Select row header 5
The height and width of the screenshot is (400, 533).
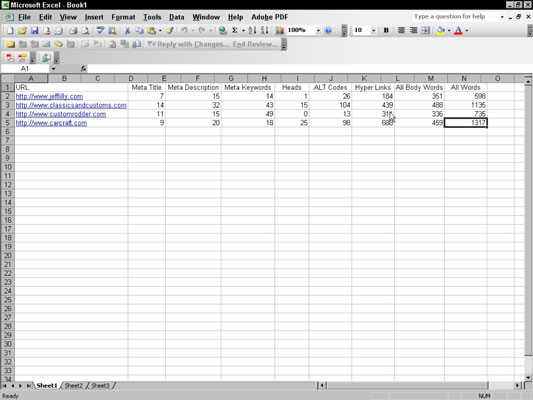(7, 123)
